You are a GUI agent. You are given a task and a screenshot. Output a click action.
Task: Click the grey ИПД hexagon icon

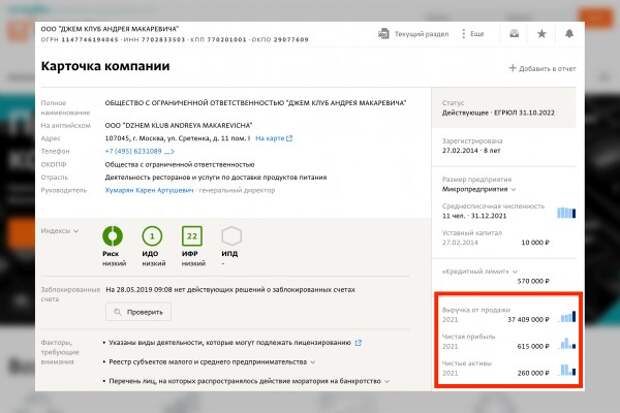231,237
